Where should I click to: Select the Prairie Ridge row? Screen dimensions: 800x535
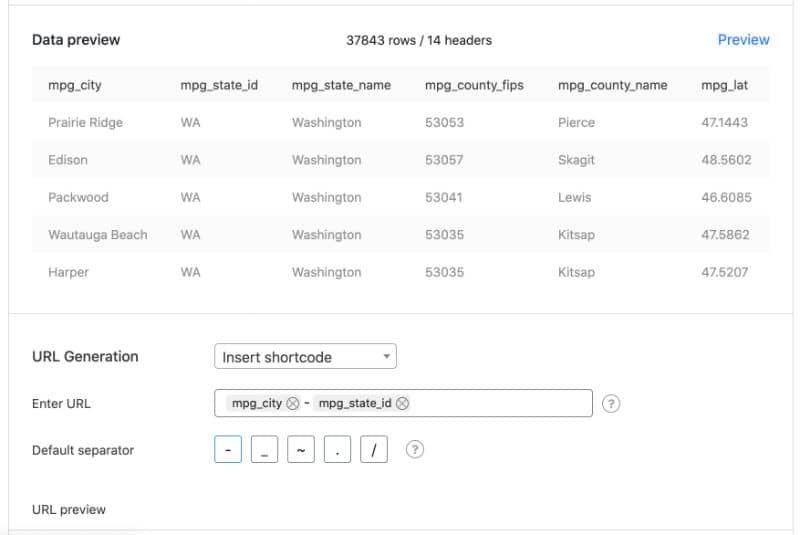tap(401, 122)
